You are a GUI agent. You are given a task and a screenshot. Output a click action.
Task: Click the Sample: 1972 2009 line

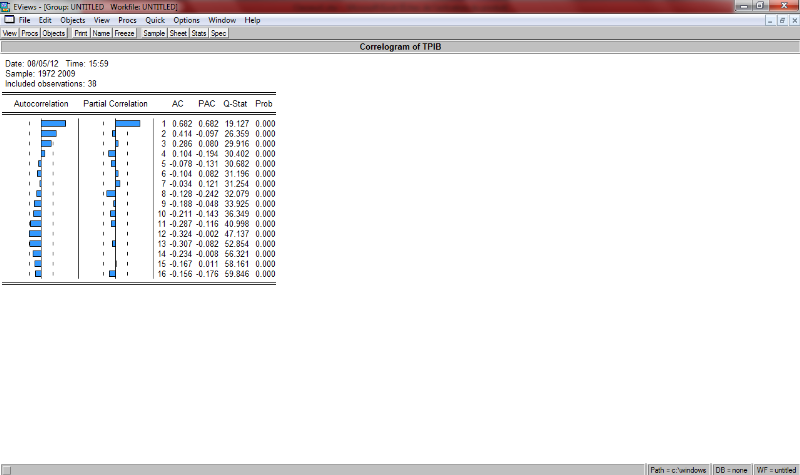tap(40, 73)
